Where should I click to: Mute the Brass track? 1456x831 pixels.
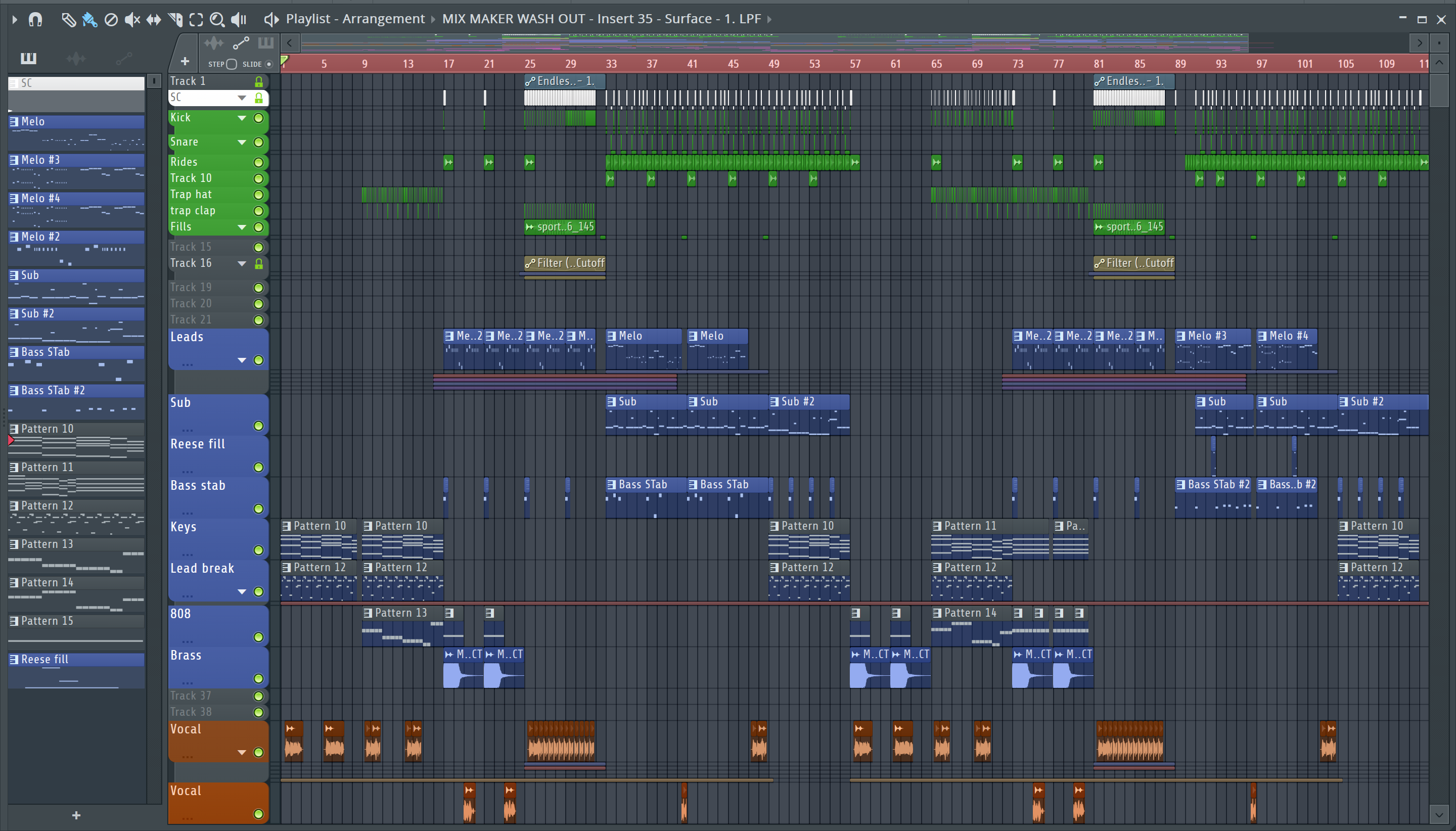pos(258,679)
